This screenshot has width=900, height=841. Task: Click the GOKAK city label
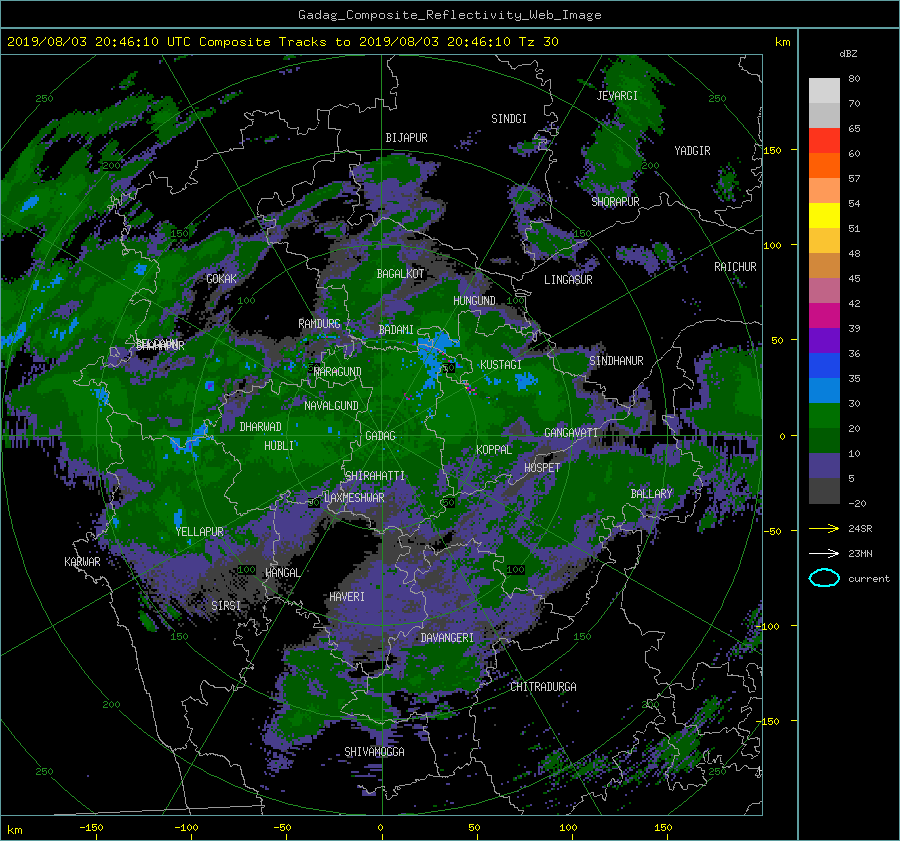222,279
